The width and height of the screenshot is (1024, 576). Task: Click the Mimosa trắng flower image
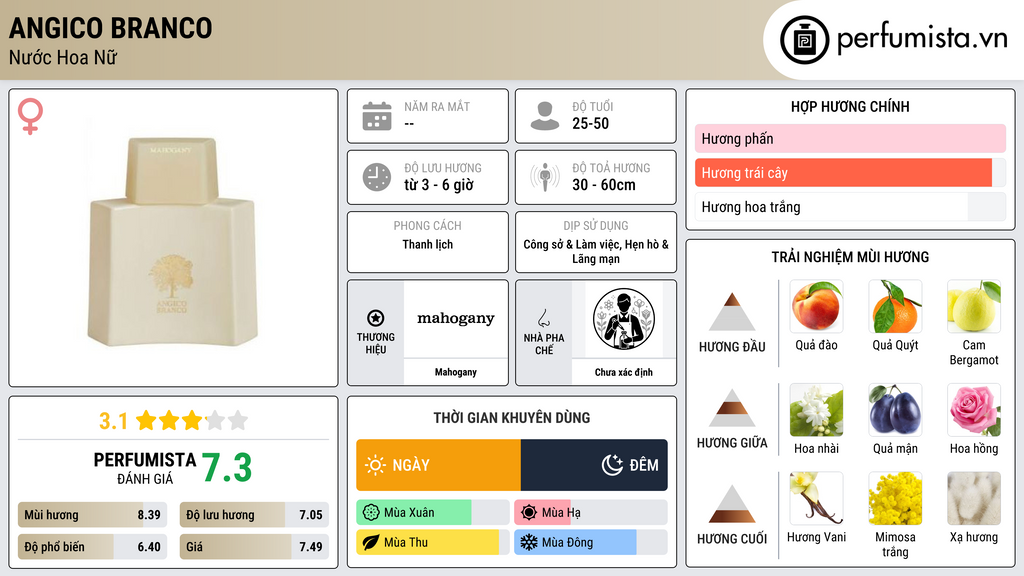895,498
